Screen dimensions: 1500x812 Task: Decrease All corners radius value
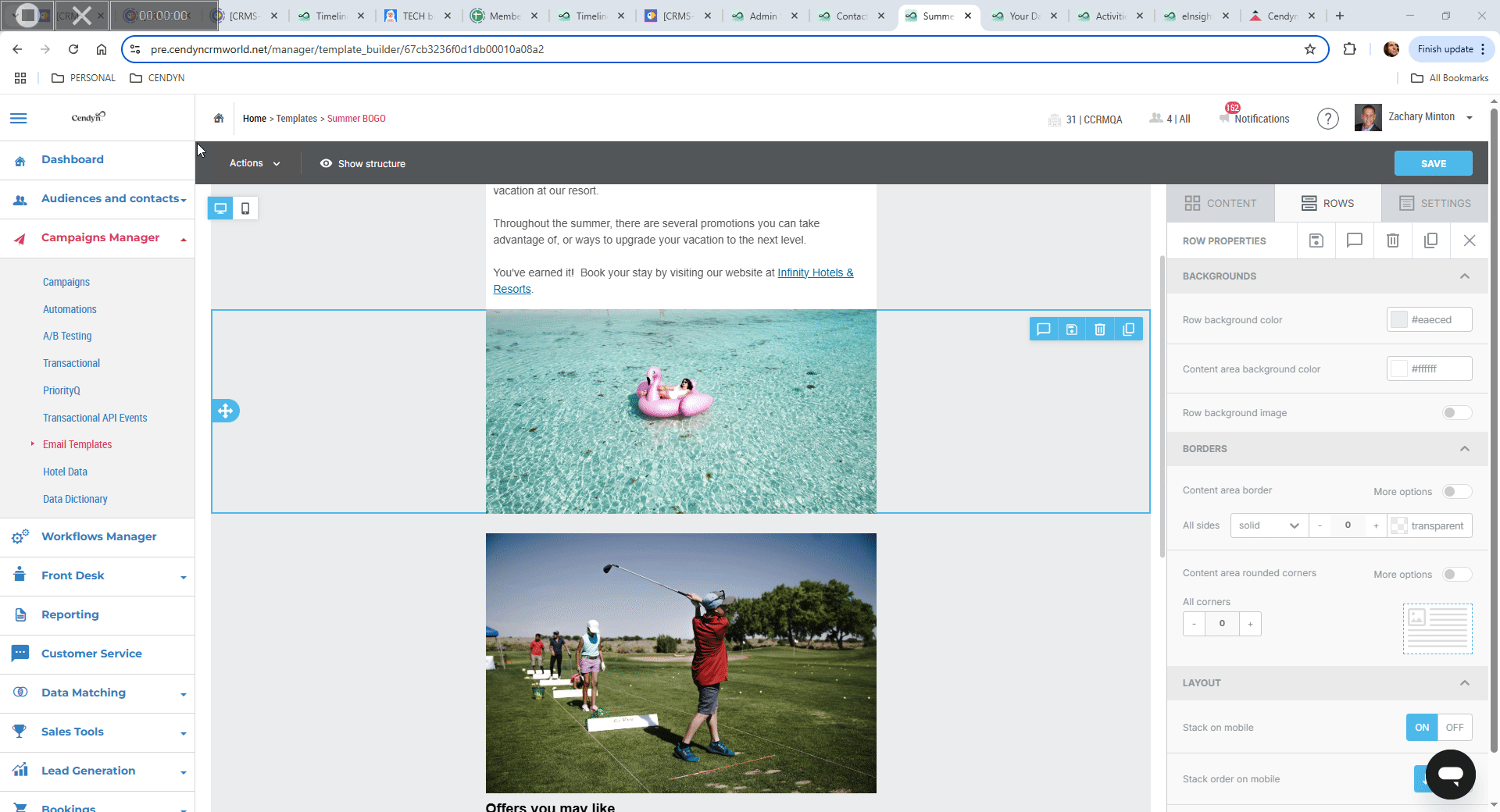point(1194,624)
